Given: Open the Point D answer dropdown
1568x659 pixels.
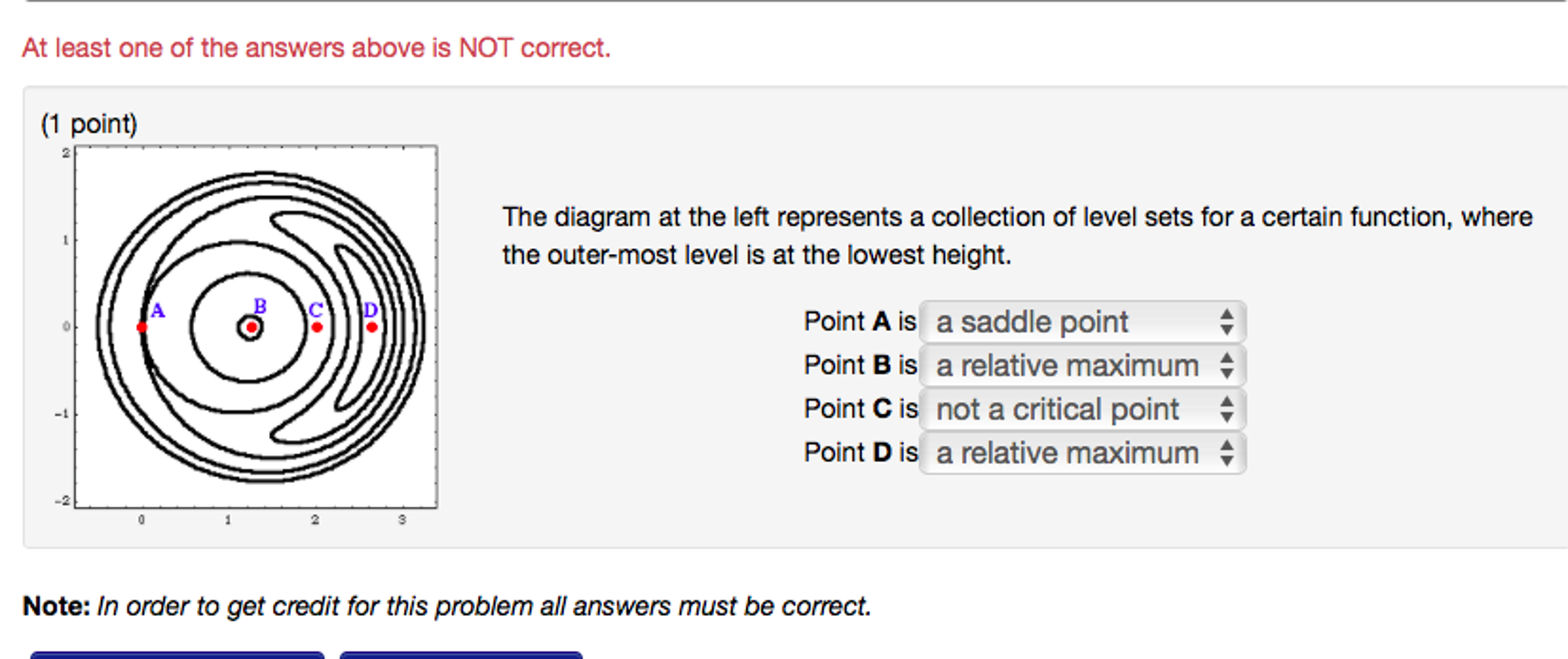Looking at the screenshot, I should (1081, 453).
